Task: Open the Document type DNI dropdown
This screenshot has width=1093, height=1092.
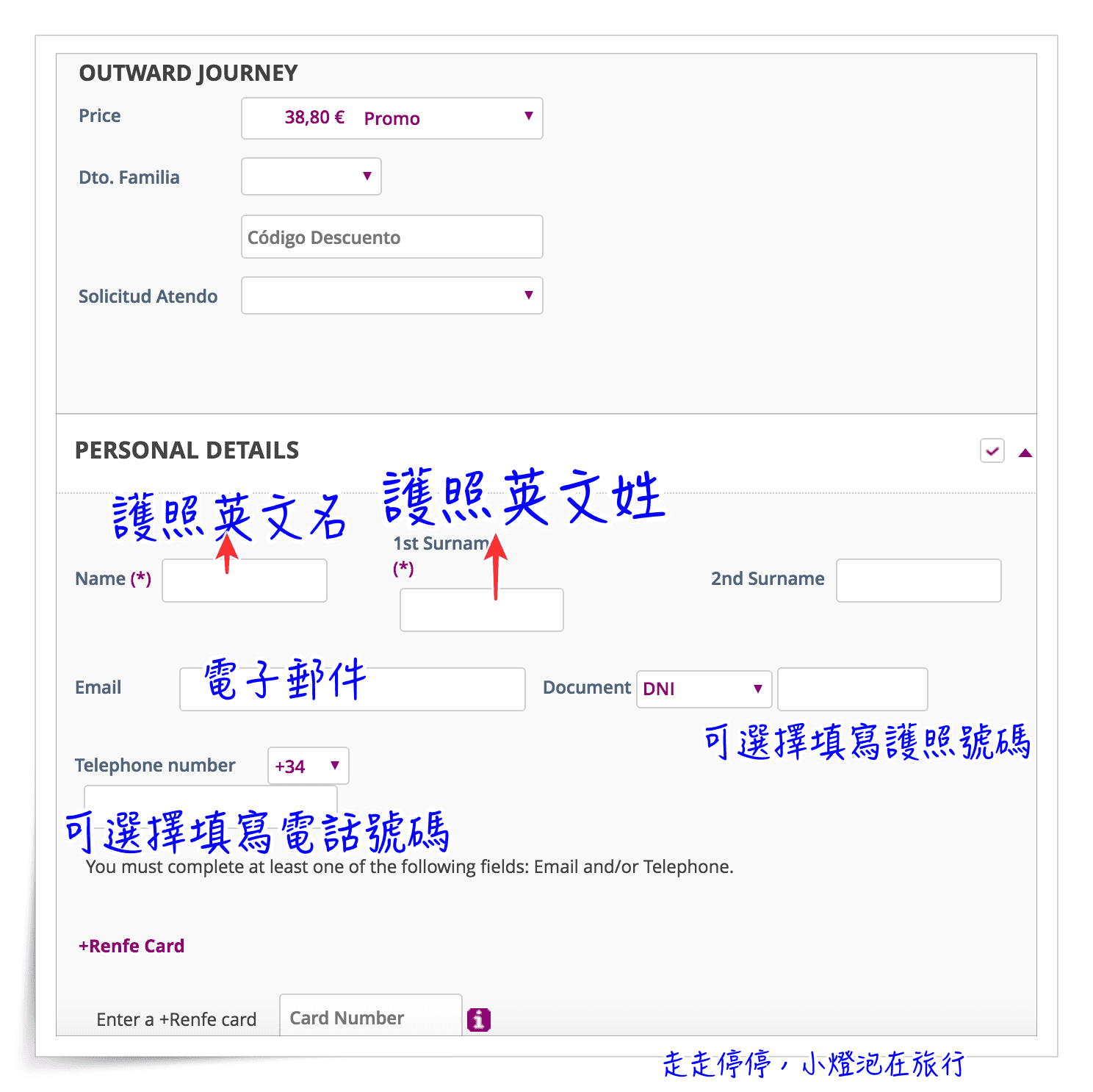Action: point(704,689)
